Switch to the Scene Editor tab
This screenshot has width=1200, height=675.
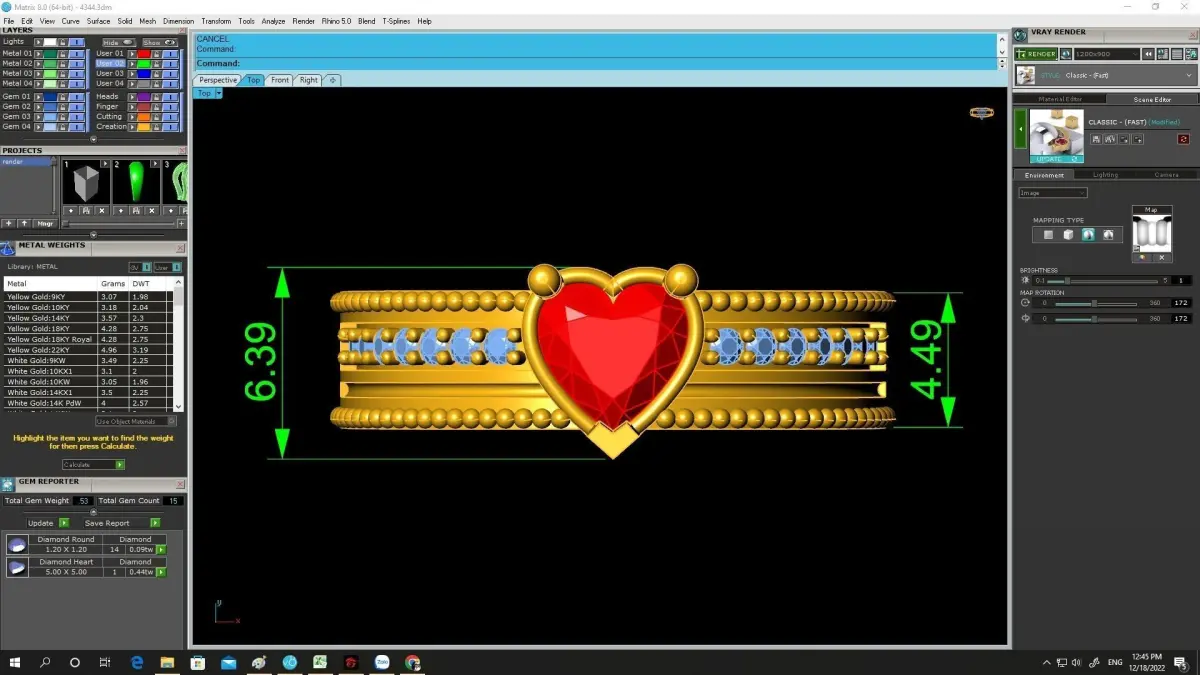[1152, 99]
